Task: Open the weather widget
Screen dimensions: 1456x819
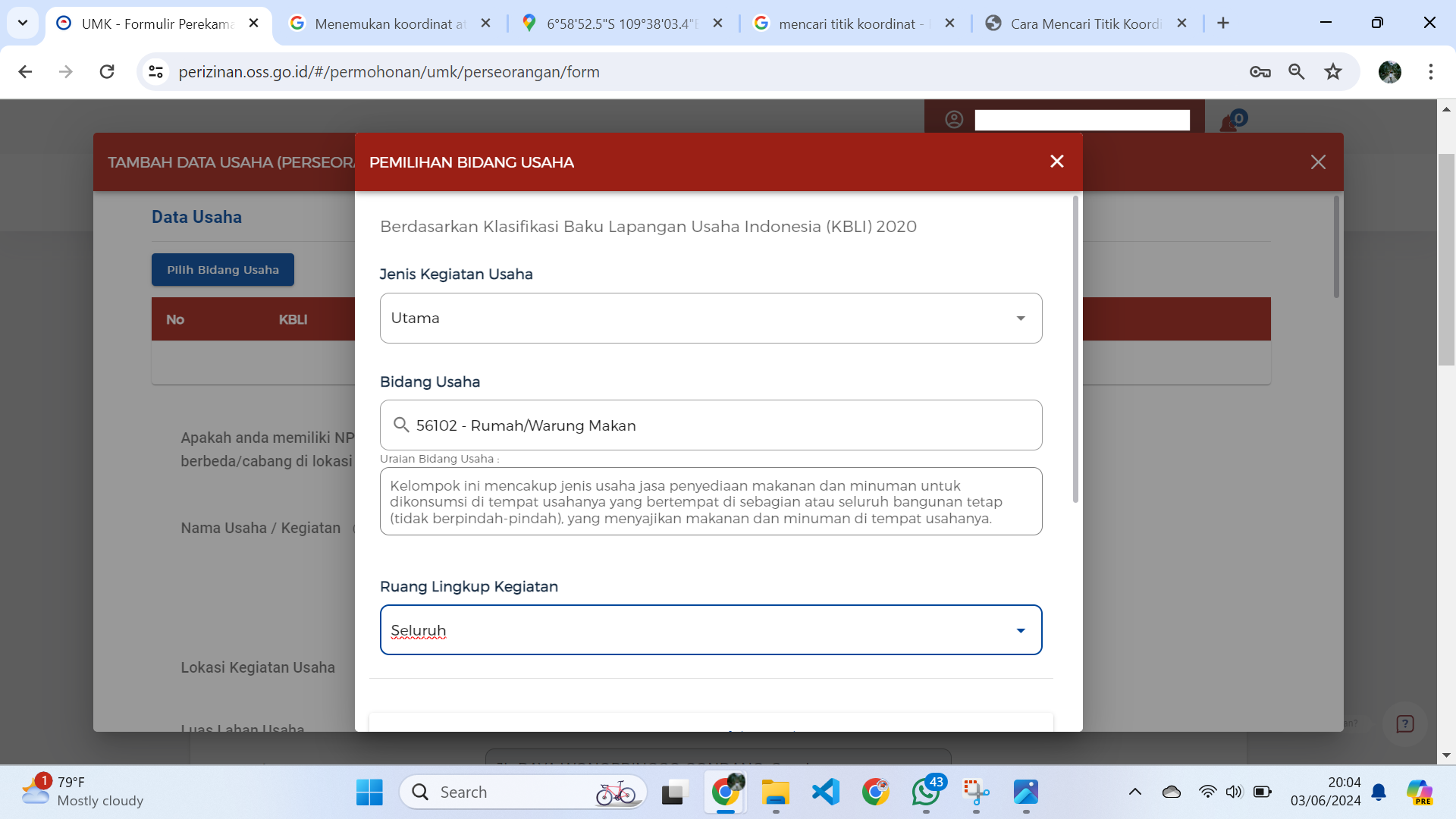Action: click(x=82, y=792)
